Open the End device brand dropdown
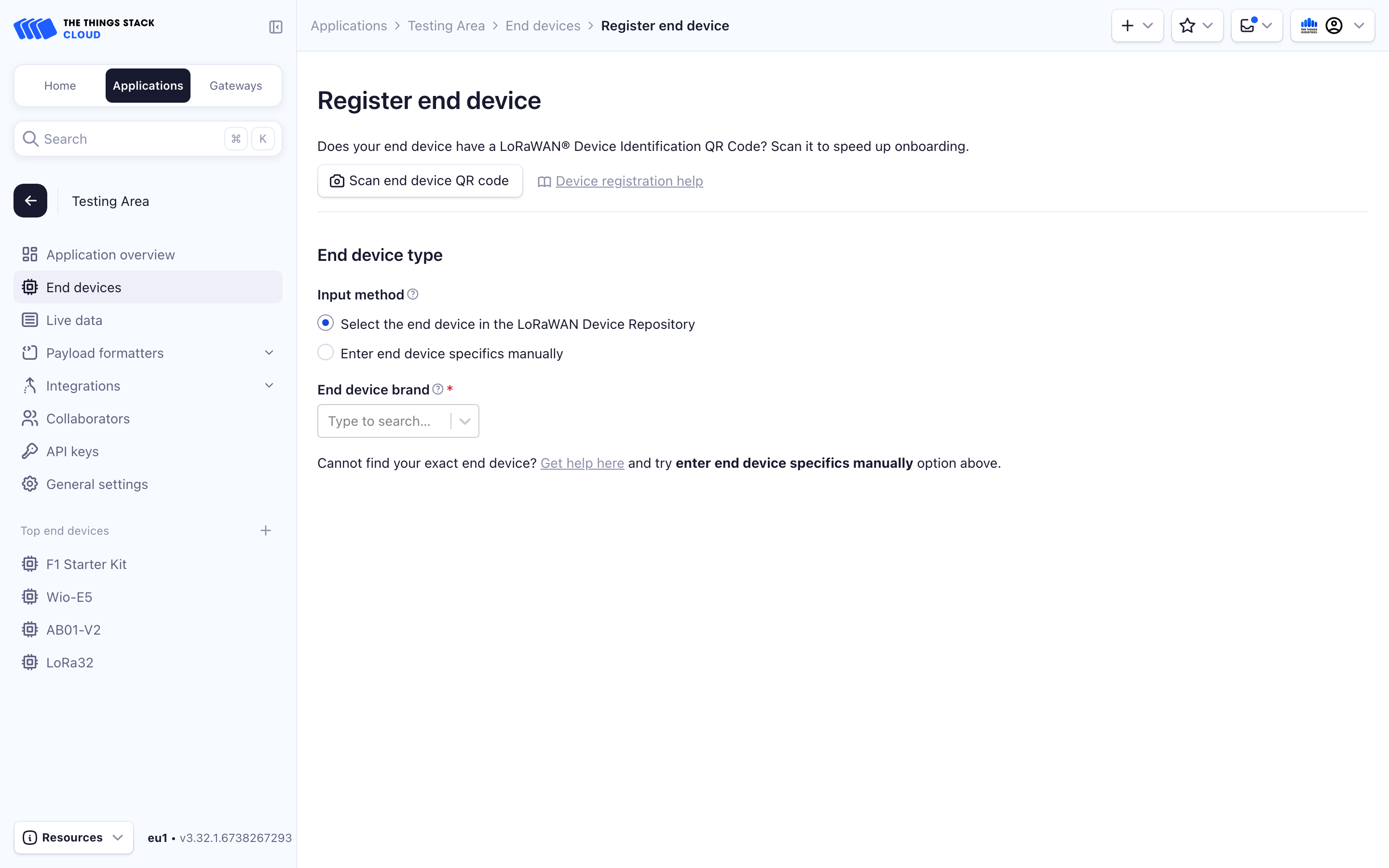The image size is (1389, 868). pyautogui.click(x=464, y=421)
